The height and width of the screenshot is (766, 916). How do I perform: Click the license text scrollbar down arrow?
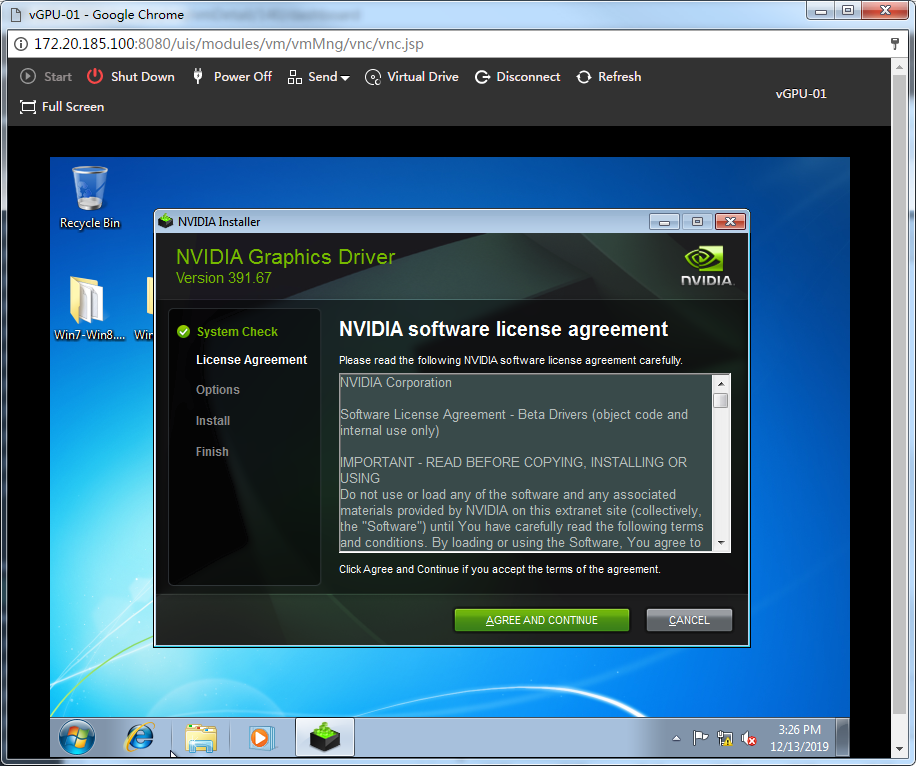point(720,543)
